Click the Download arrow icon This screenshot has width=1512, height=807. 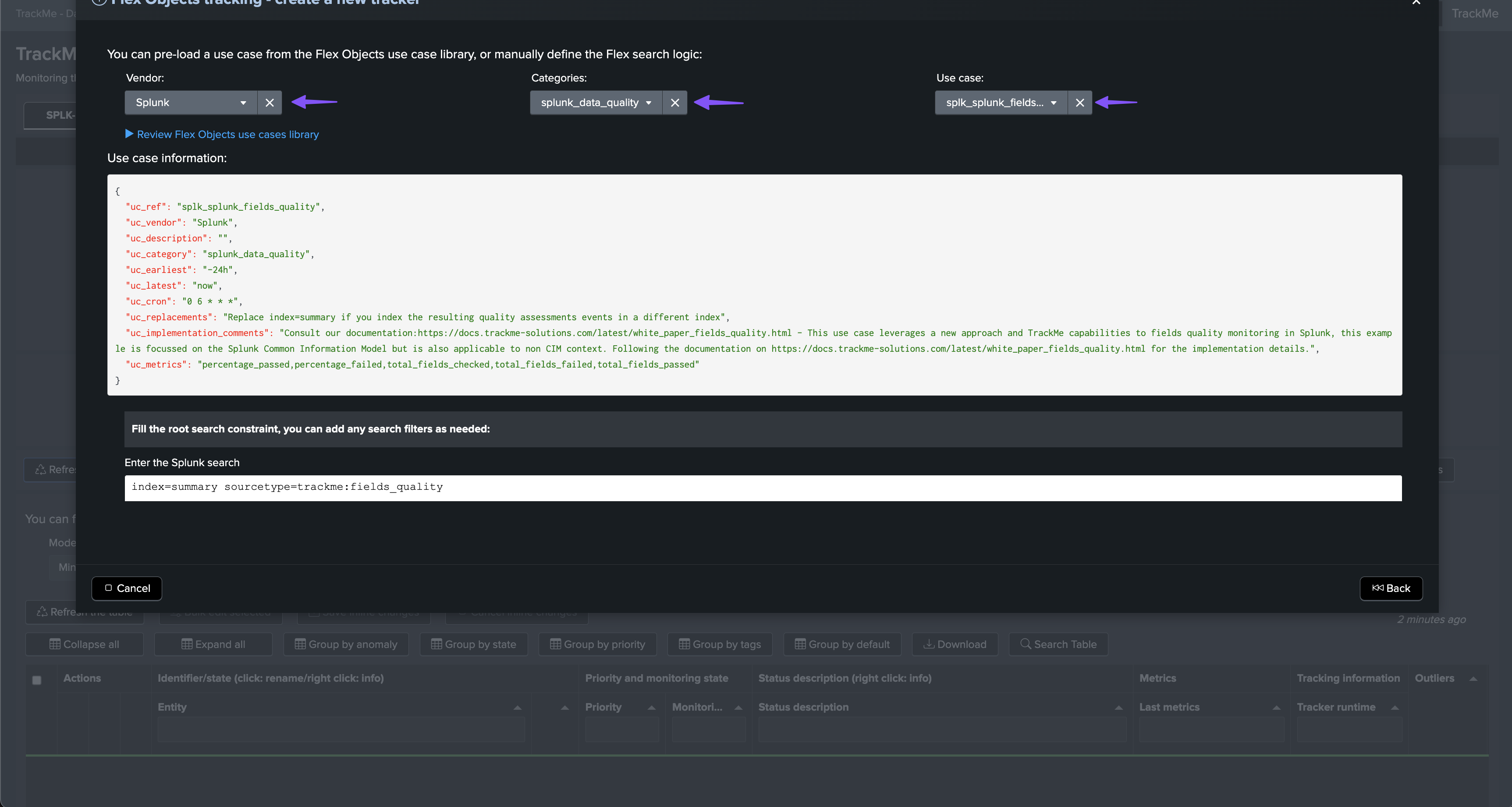[929, 644]
